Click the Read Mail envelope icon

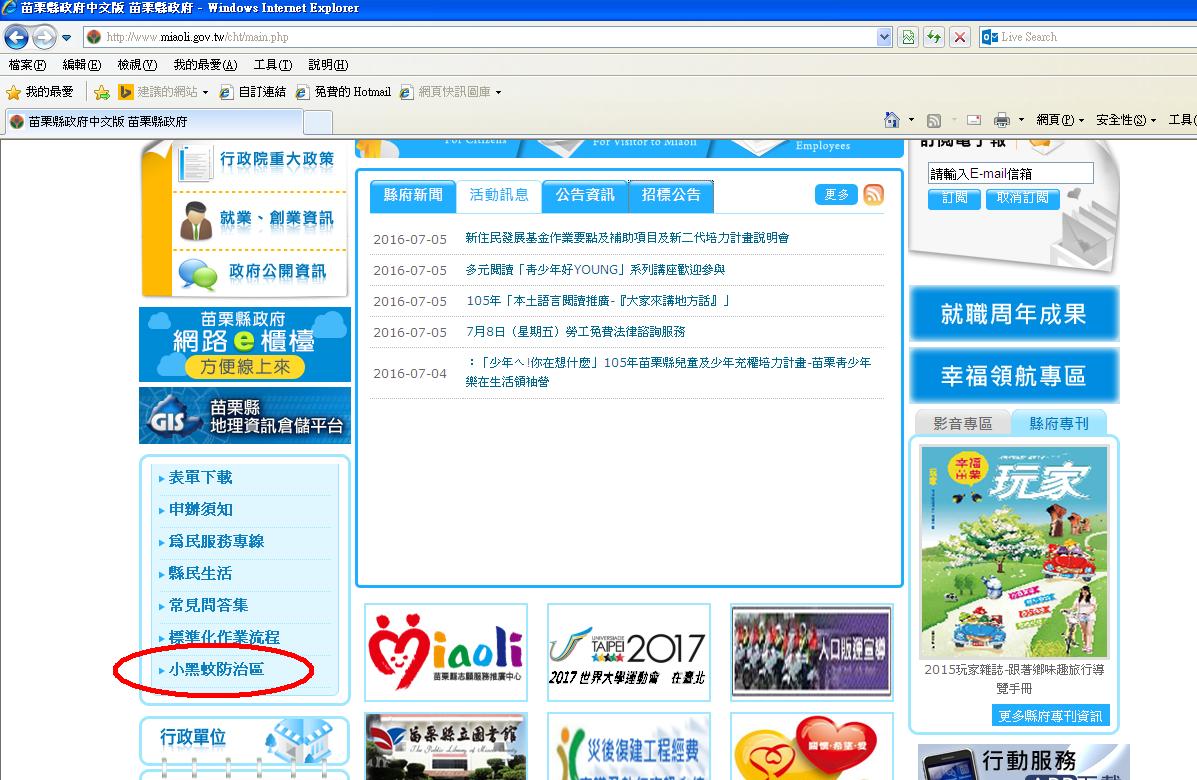click(x=973, y=120)
